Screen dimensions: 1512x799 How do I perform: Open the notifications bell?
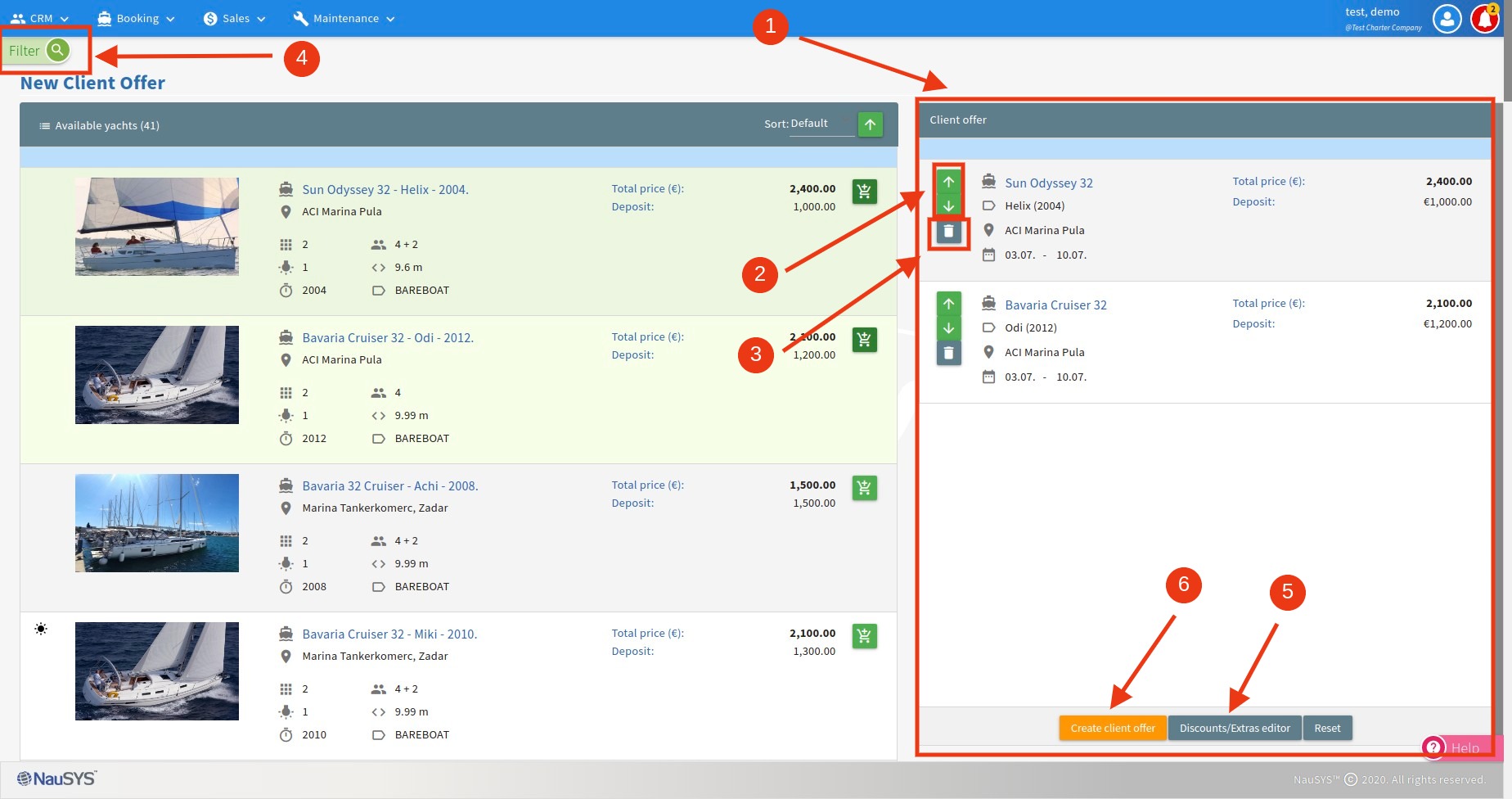pyautogui.click(x=1484, y=19)
